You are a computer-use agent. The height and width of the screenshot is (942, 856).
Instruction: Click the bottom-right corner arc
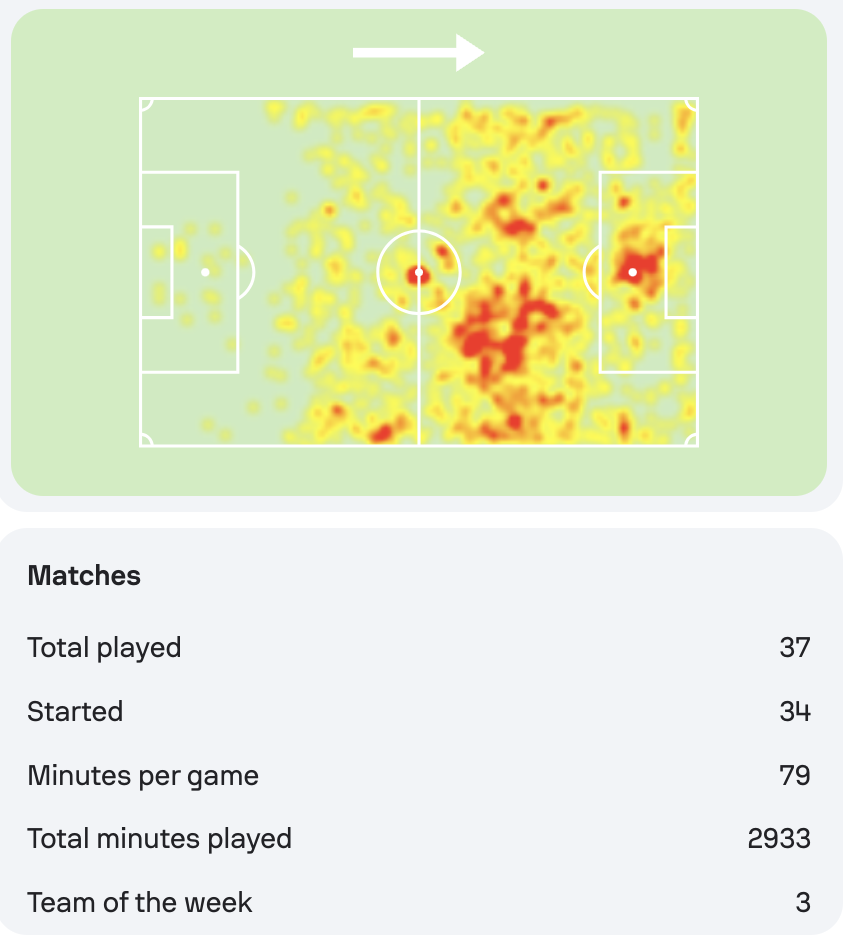tap(691, 440)
